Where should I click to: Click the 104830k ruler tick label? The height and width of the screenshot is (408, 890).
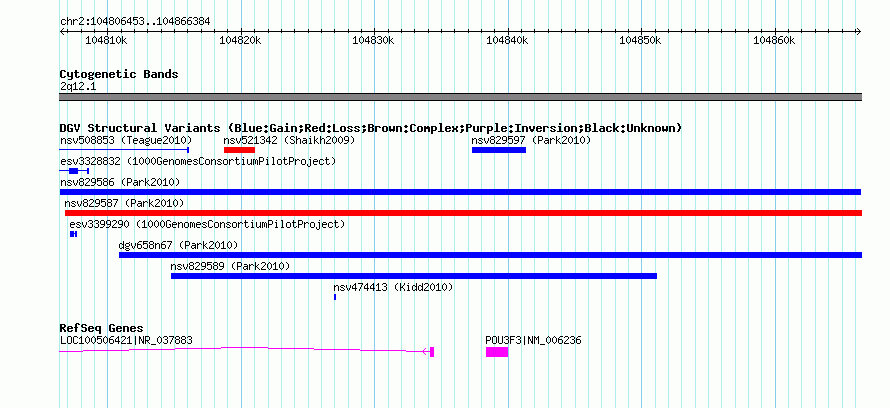point(373,41)
